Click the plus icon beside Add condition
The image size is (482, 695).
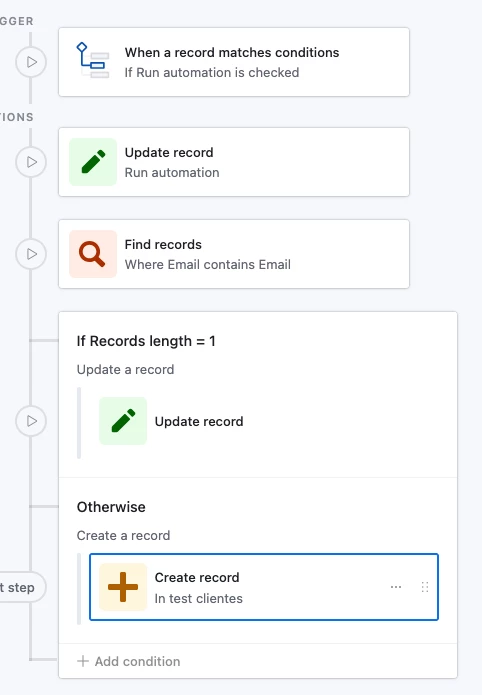83,661
